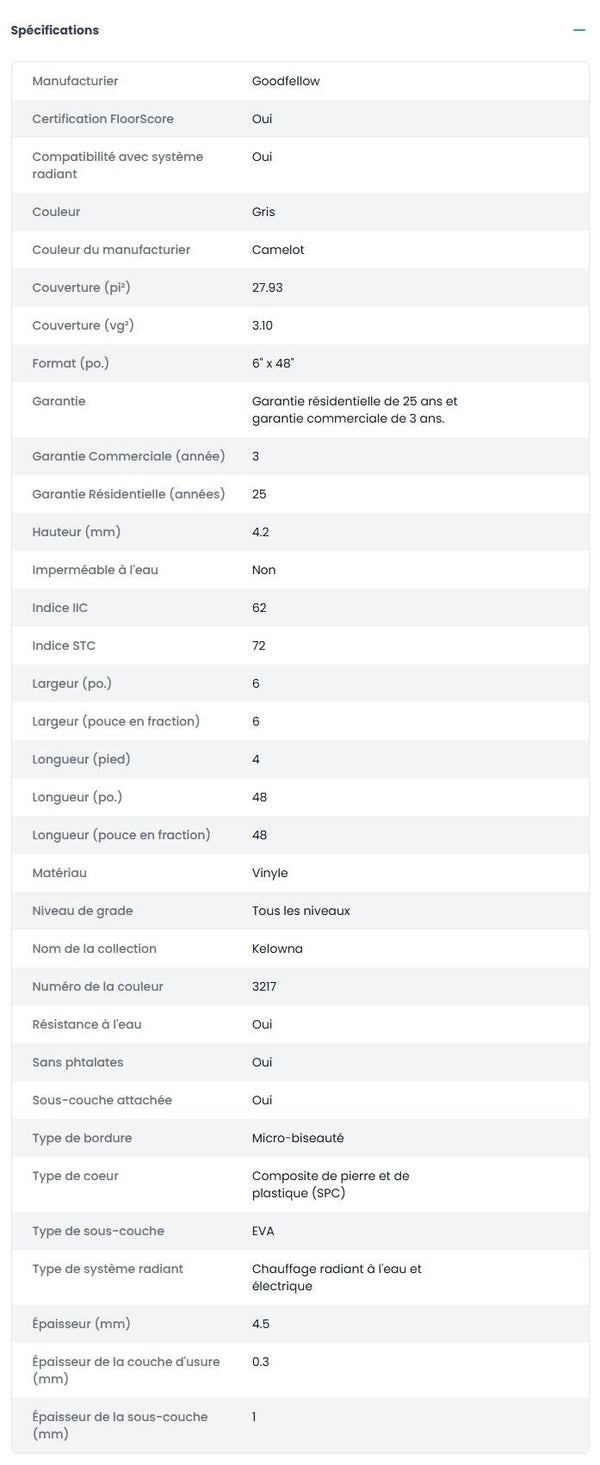The width and height of the screenshot is (600, 1465).
Task: Select the Niveau de grade value
Action: point(301,911)
